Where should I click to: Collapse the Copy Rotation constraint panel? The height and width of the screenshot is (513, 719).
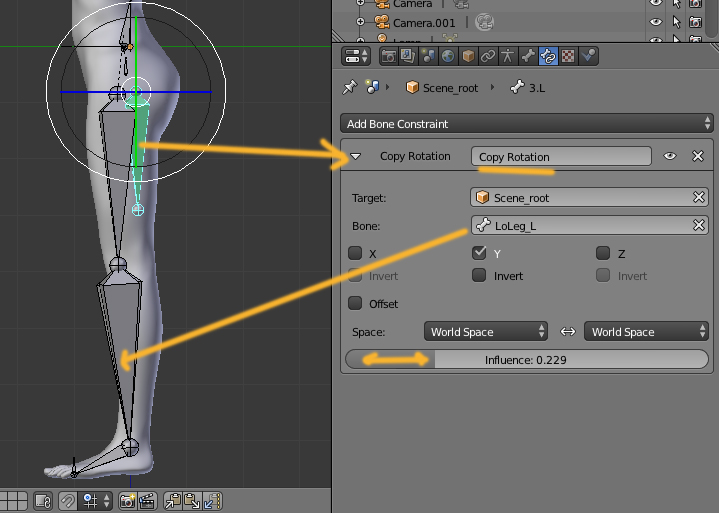click(357, 156)
